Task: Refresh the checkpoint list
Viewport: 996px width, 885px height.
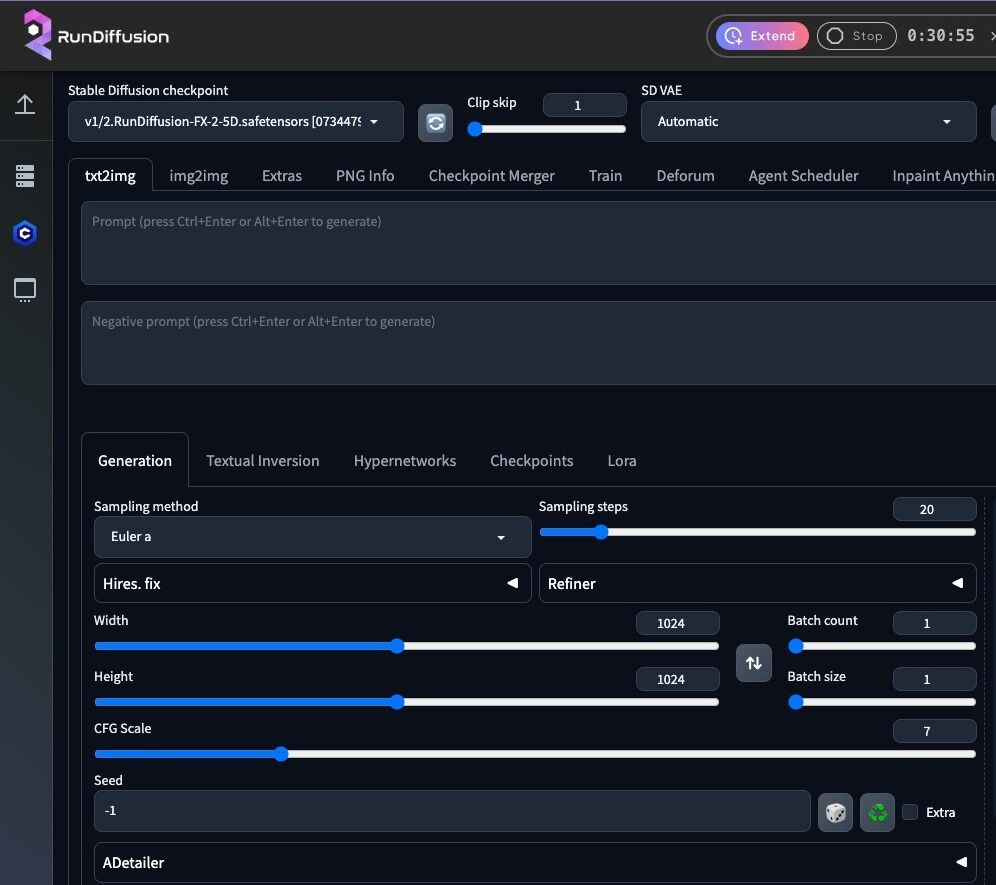Action: click(x=435, y=122)
